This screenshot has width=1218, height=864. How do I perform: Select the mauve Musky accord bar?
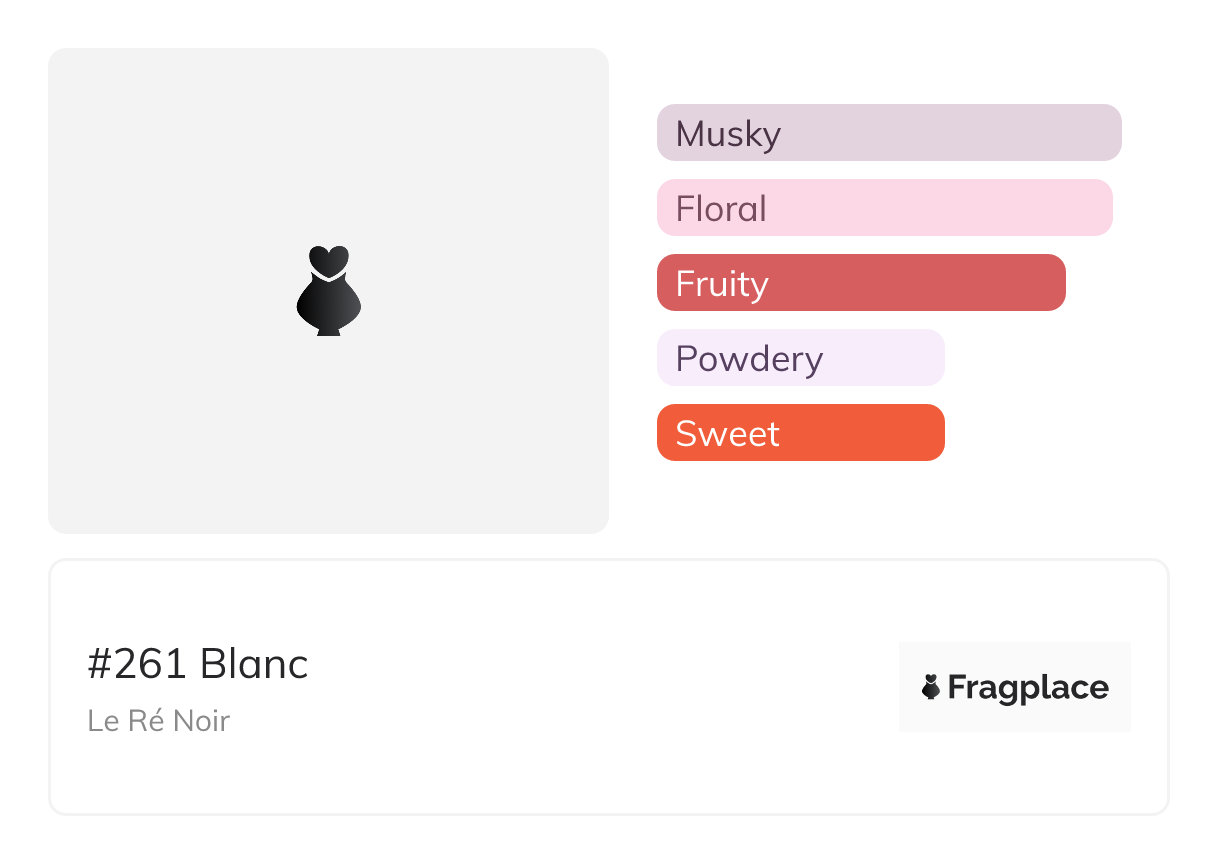889,132
